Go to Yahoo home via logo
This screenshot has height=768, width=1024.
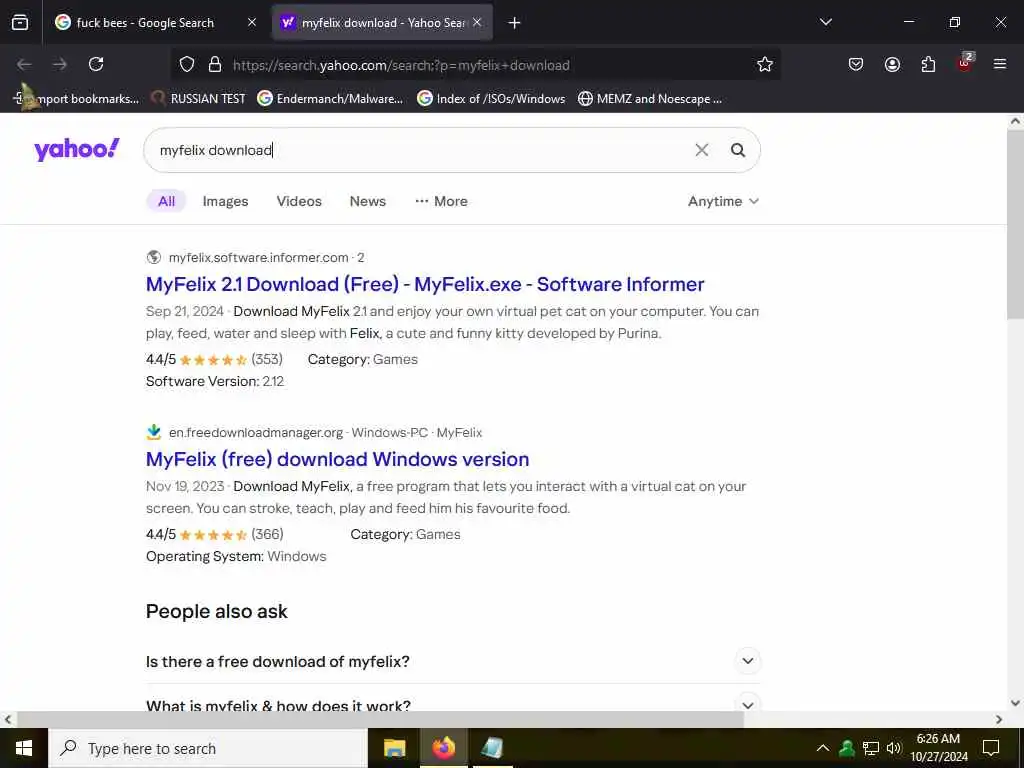point(76,150)
